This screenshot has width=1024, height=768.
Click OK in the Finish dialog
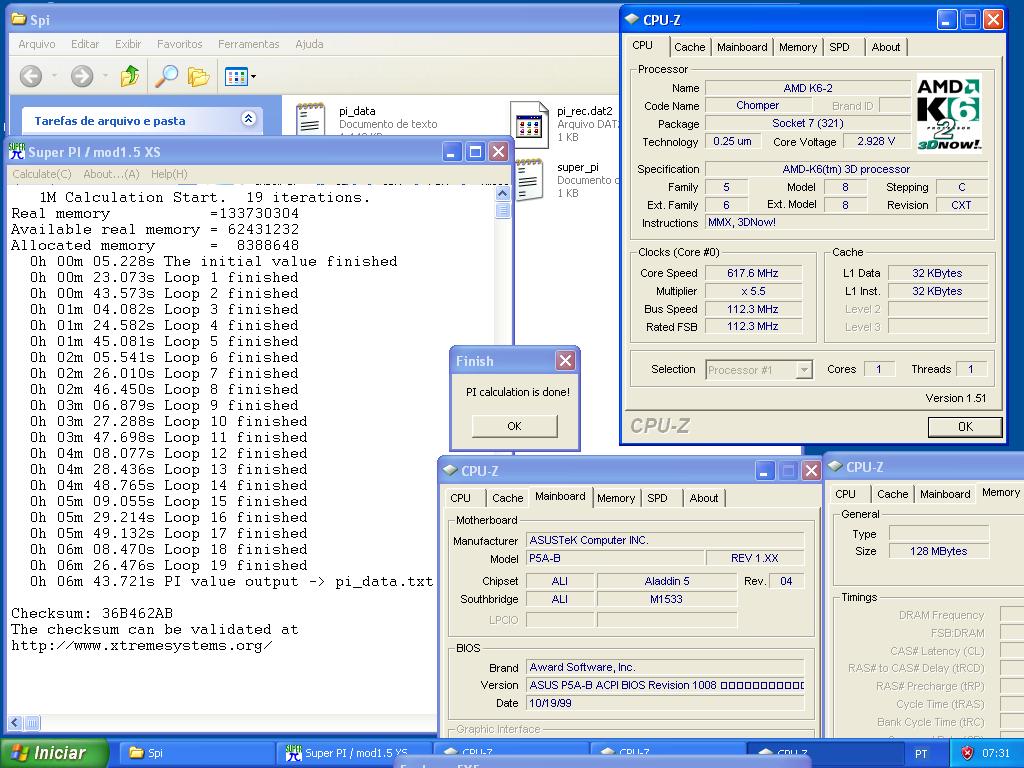[x=514, y=426]
